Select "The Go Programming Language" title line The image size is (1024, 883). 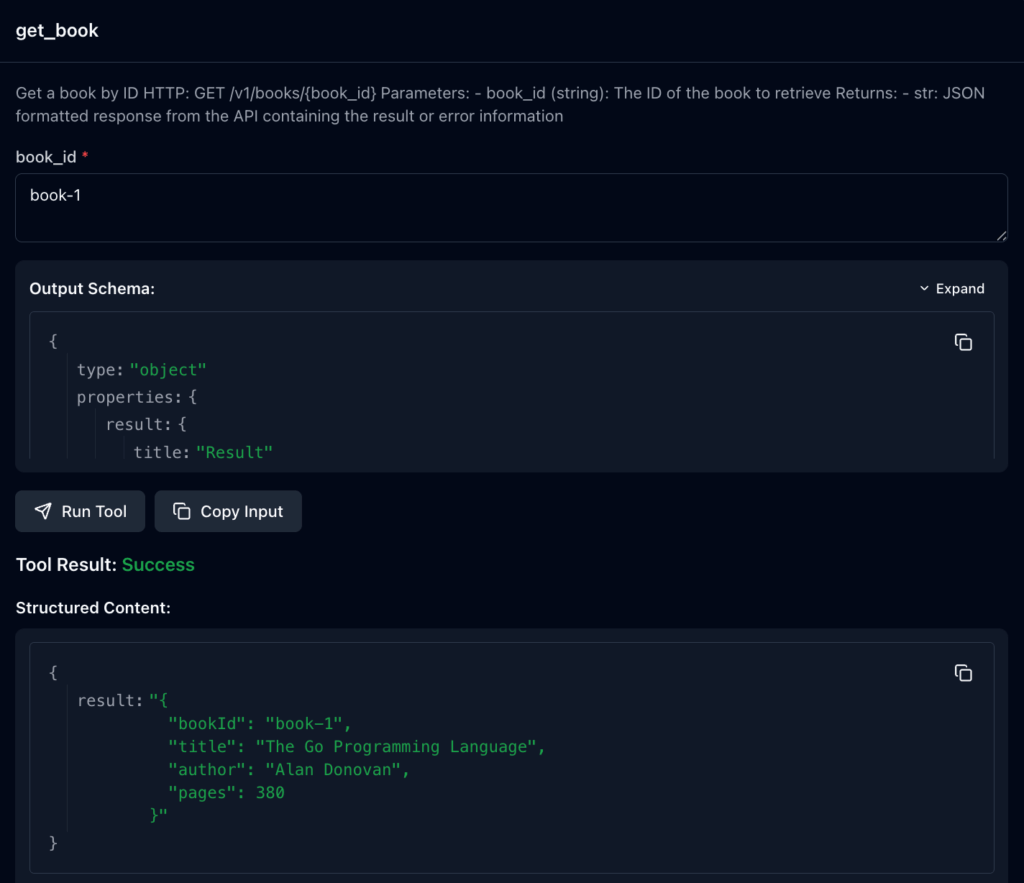tap(356, 747)
